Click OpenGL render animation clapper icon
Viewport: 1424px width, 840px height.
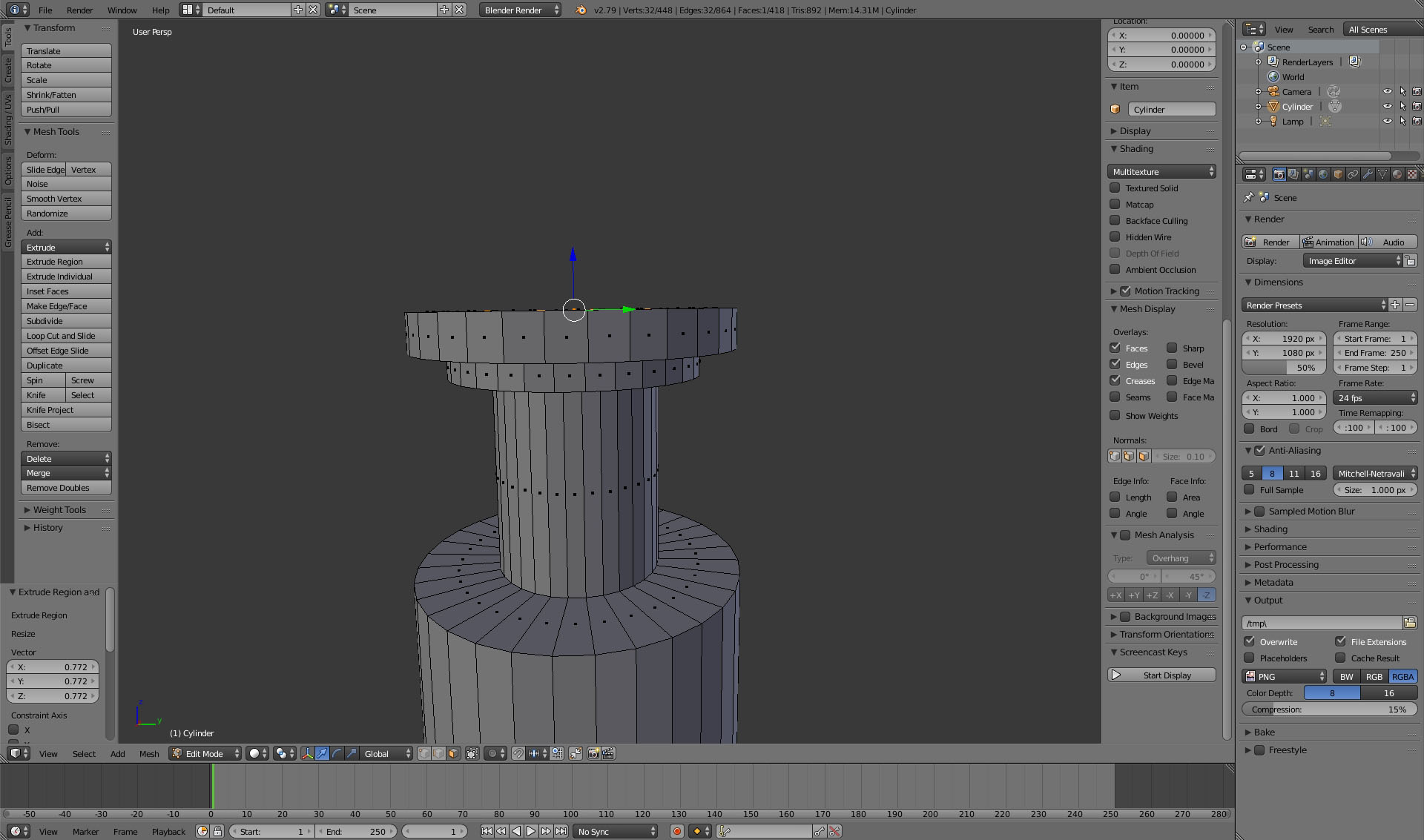[x=608, y=753]
